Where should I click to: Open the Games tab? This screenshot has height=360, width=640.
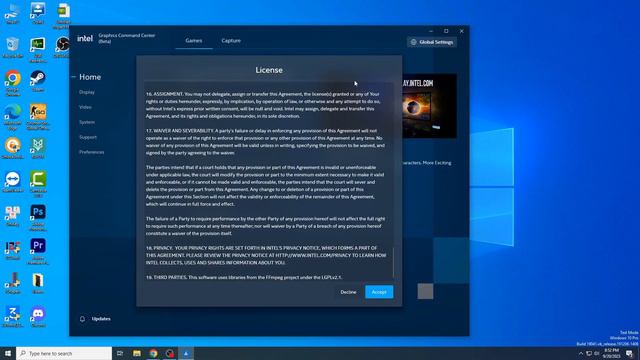click(193, 40)
